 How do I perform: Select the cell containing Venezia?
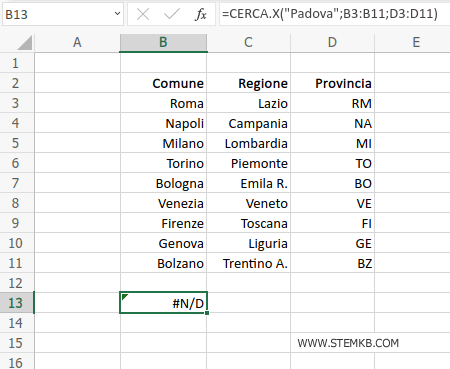click(164, 203)
